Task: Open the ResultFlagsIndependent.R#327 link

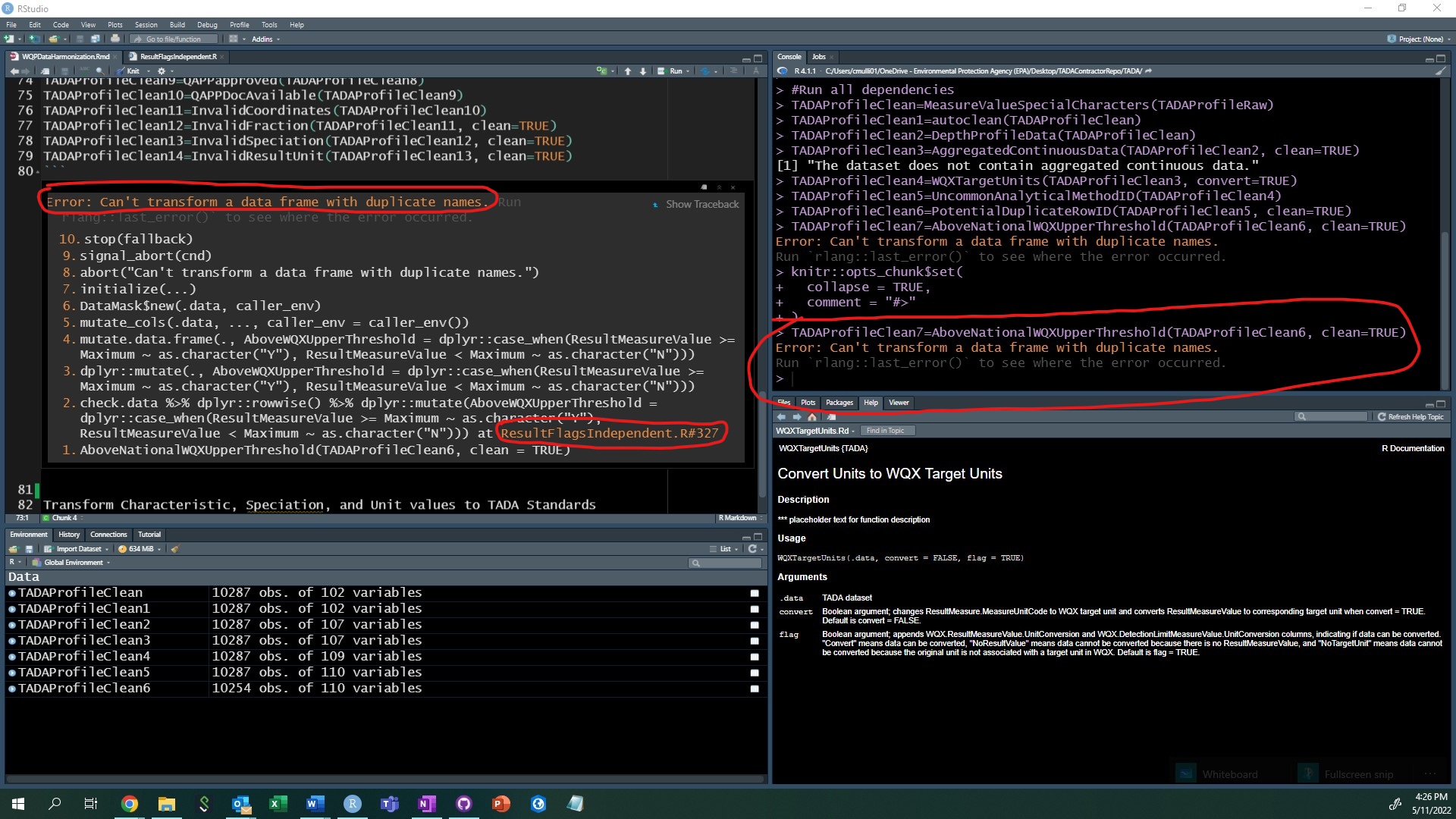Action: coord(610,433)
